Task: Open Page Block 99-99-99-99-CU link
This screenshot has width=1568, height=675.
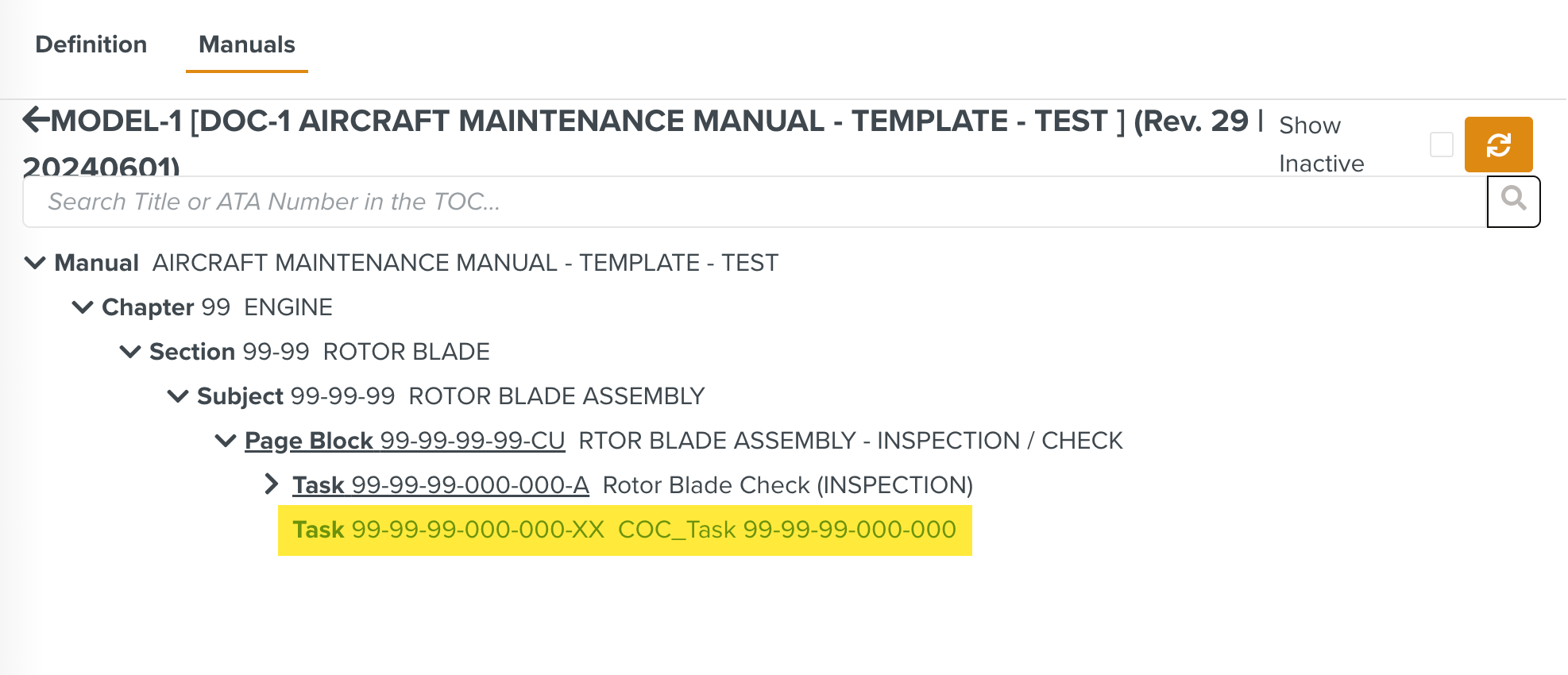Action: (404, 441)
